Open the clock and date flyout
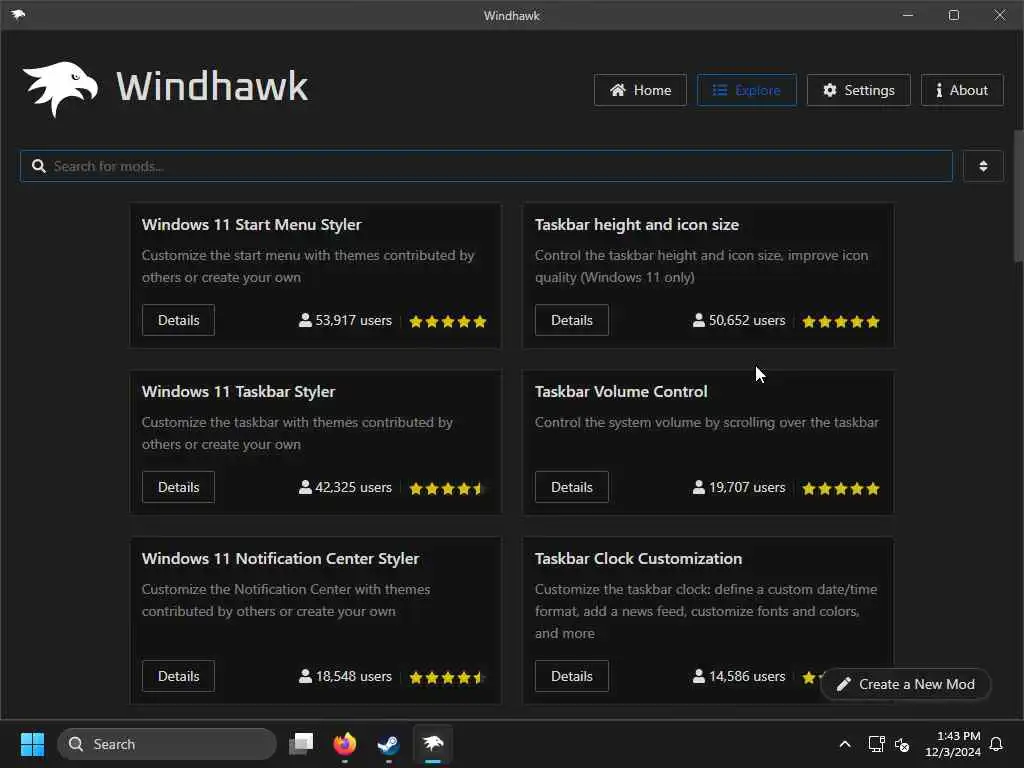 click(x=952, y=744)
